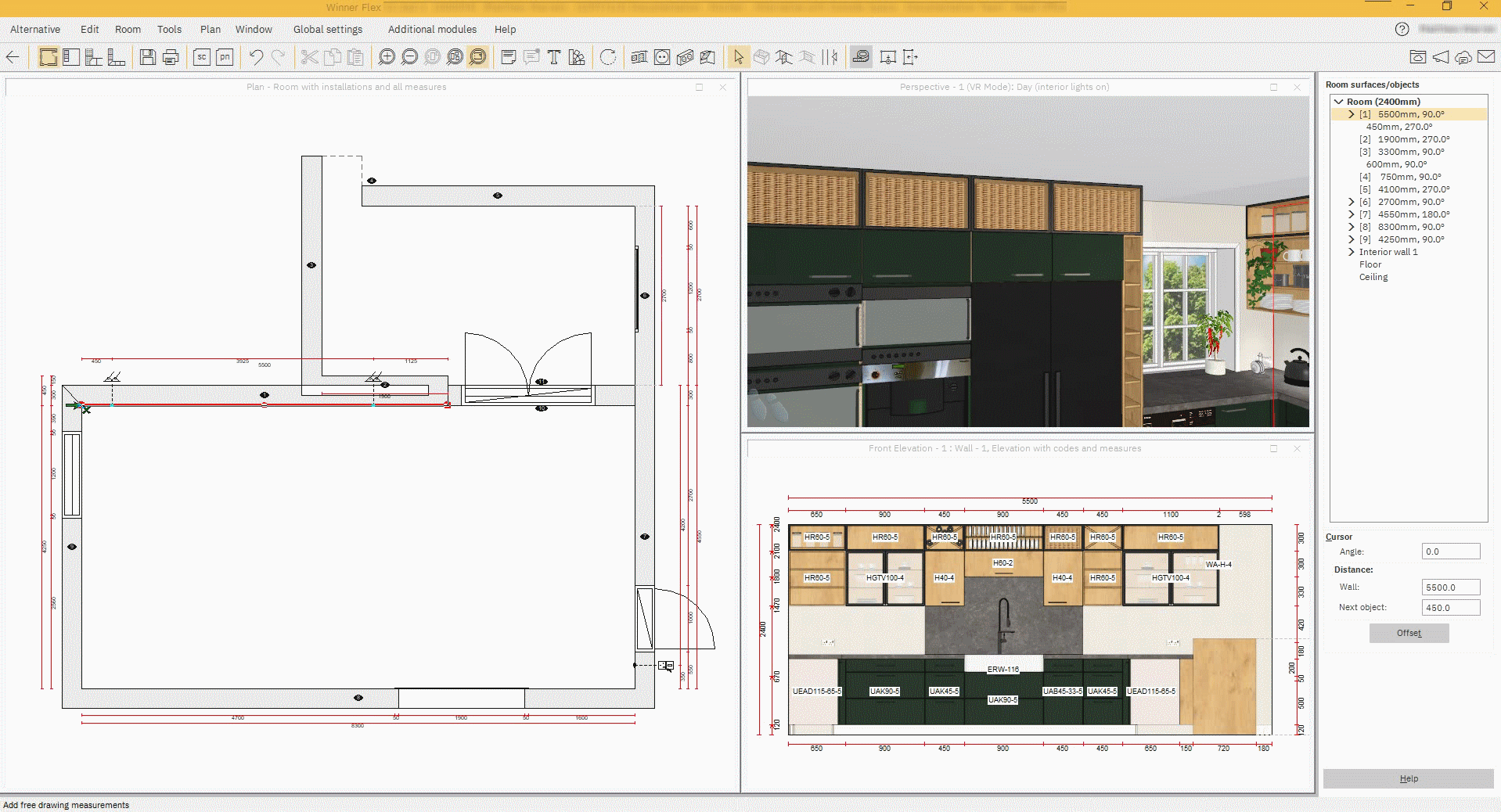Expand the Interior wall 1 node
This screenshot has width=1501, height=812.
point(1352,252)
